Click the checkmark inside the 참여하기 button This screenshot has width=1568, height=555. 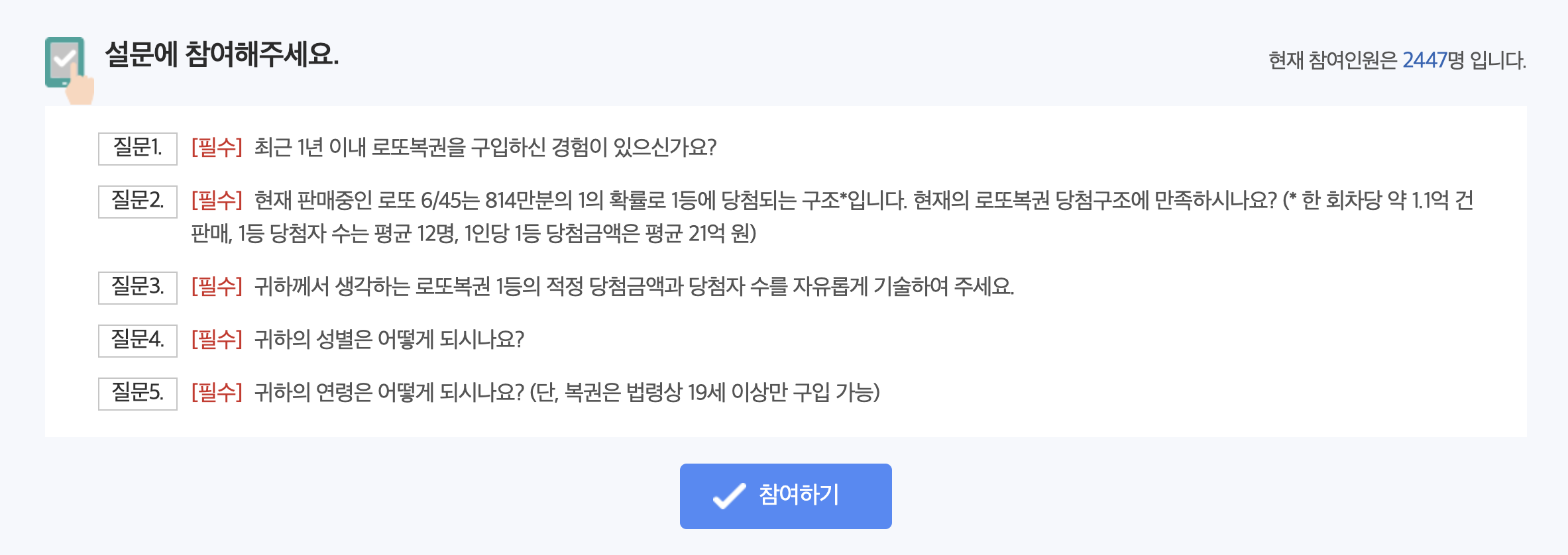click(731, 495)
